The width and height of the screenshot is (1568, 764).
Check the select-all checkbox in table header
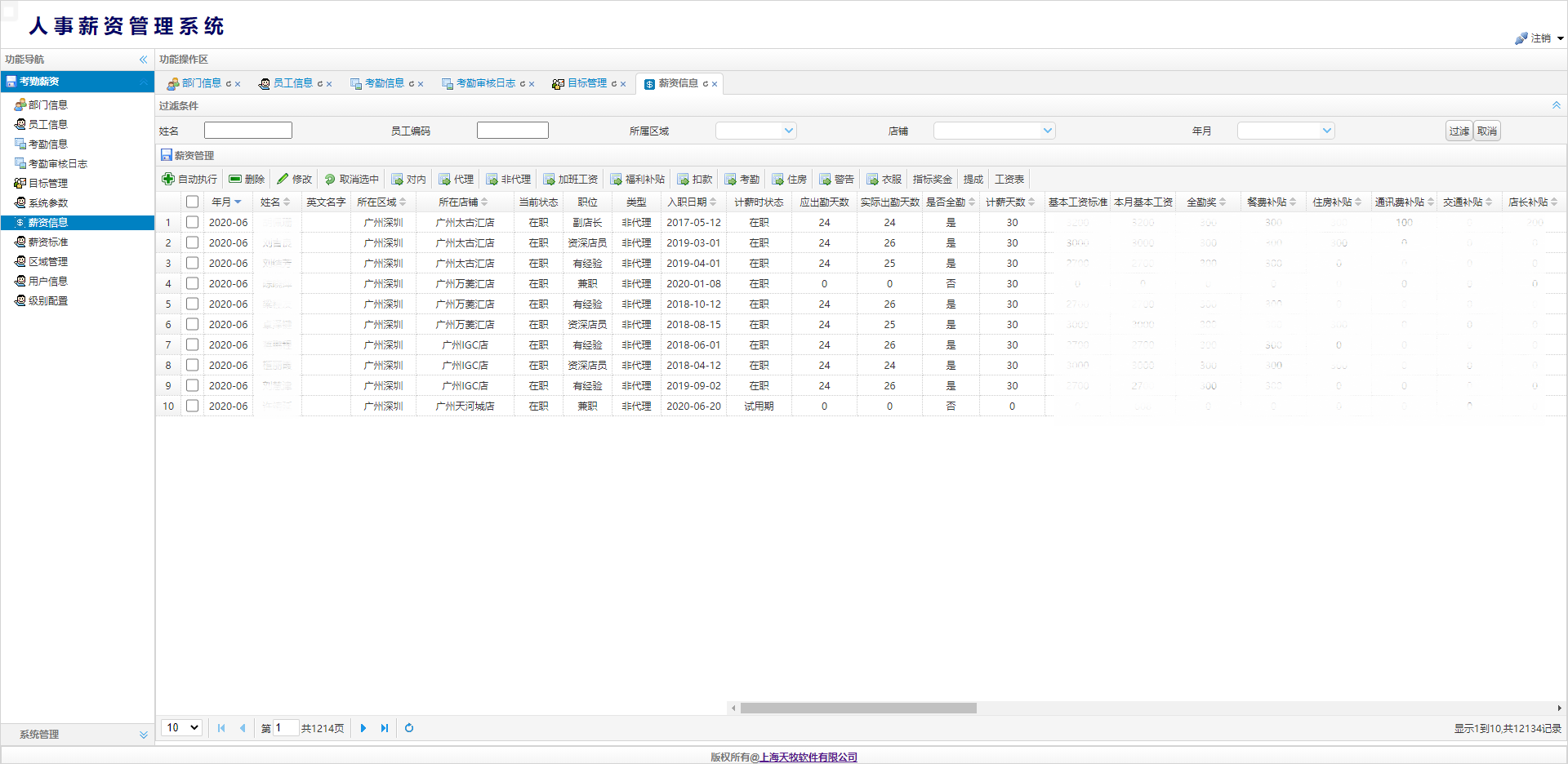coord(192,202)
